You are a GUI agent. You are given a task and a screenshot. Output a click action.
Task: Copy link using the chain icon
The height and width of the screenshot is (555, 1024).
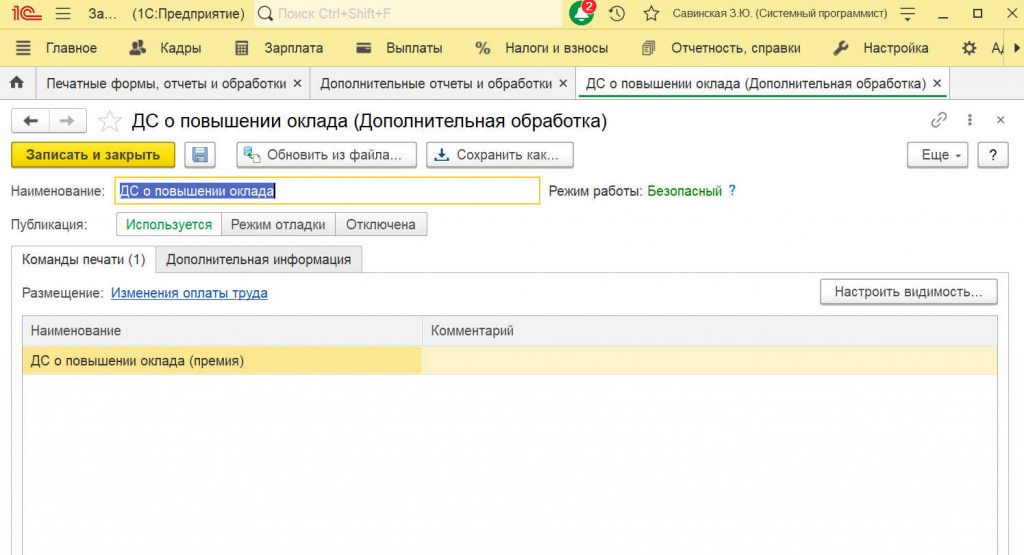[x=938, y=121]
